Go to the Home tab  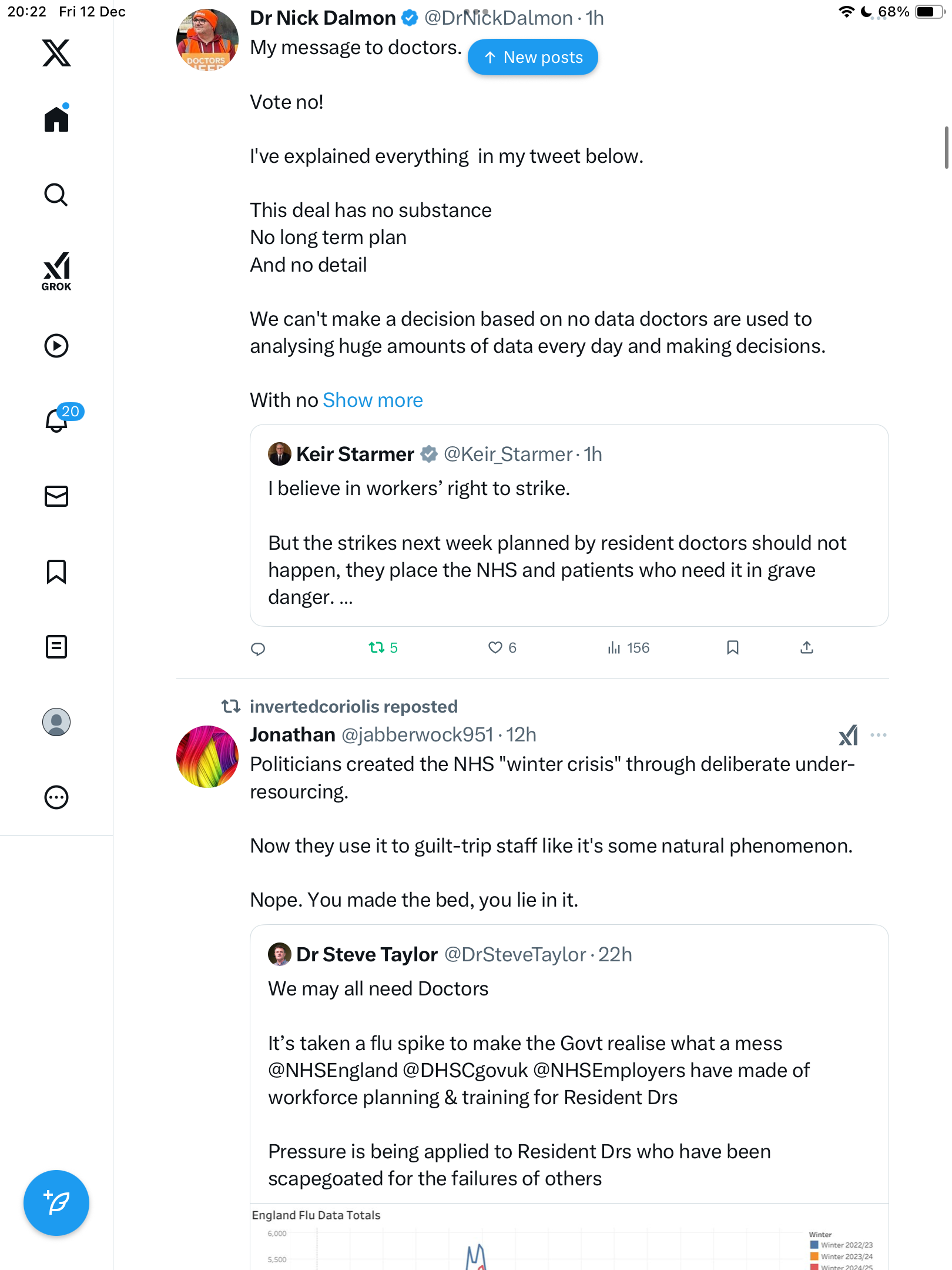[x=56, y=119]
